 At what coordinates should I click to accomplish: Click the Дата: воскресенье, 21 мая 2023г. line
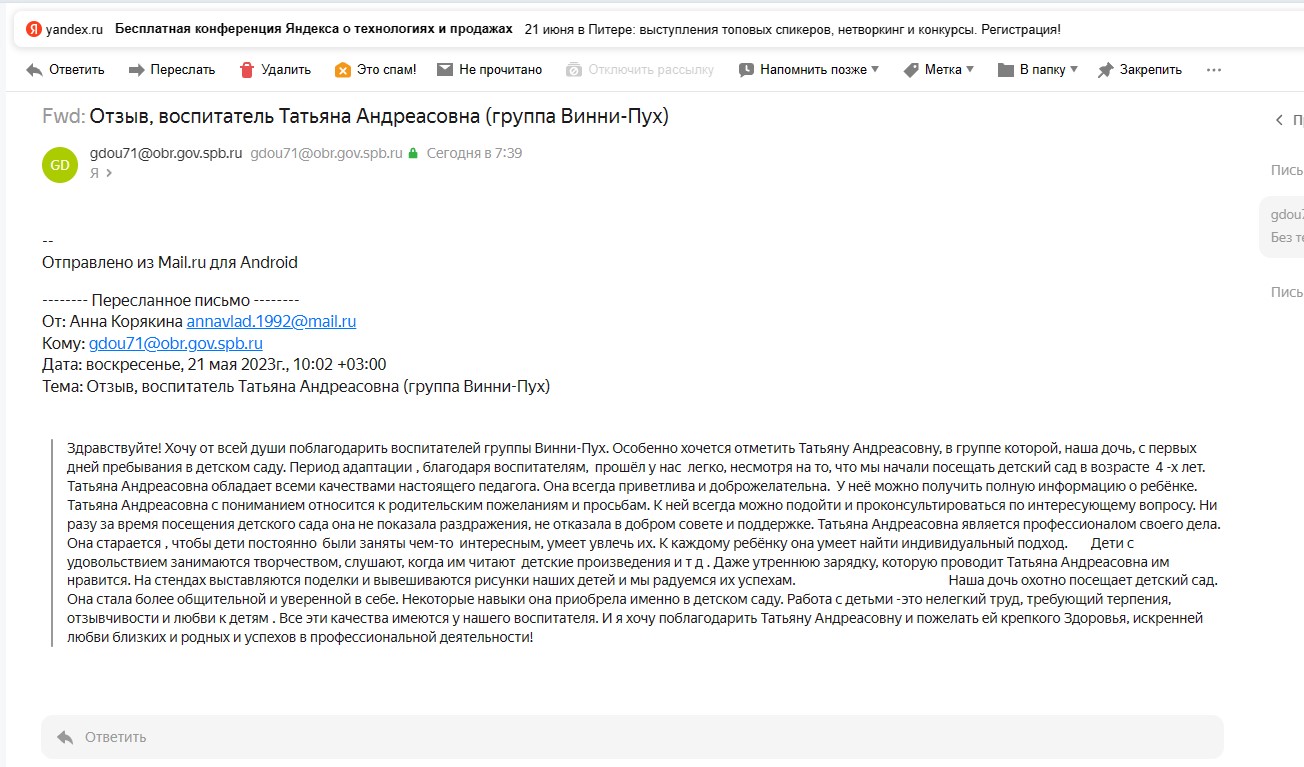214,364
